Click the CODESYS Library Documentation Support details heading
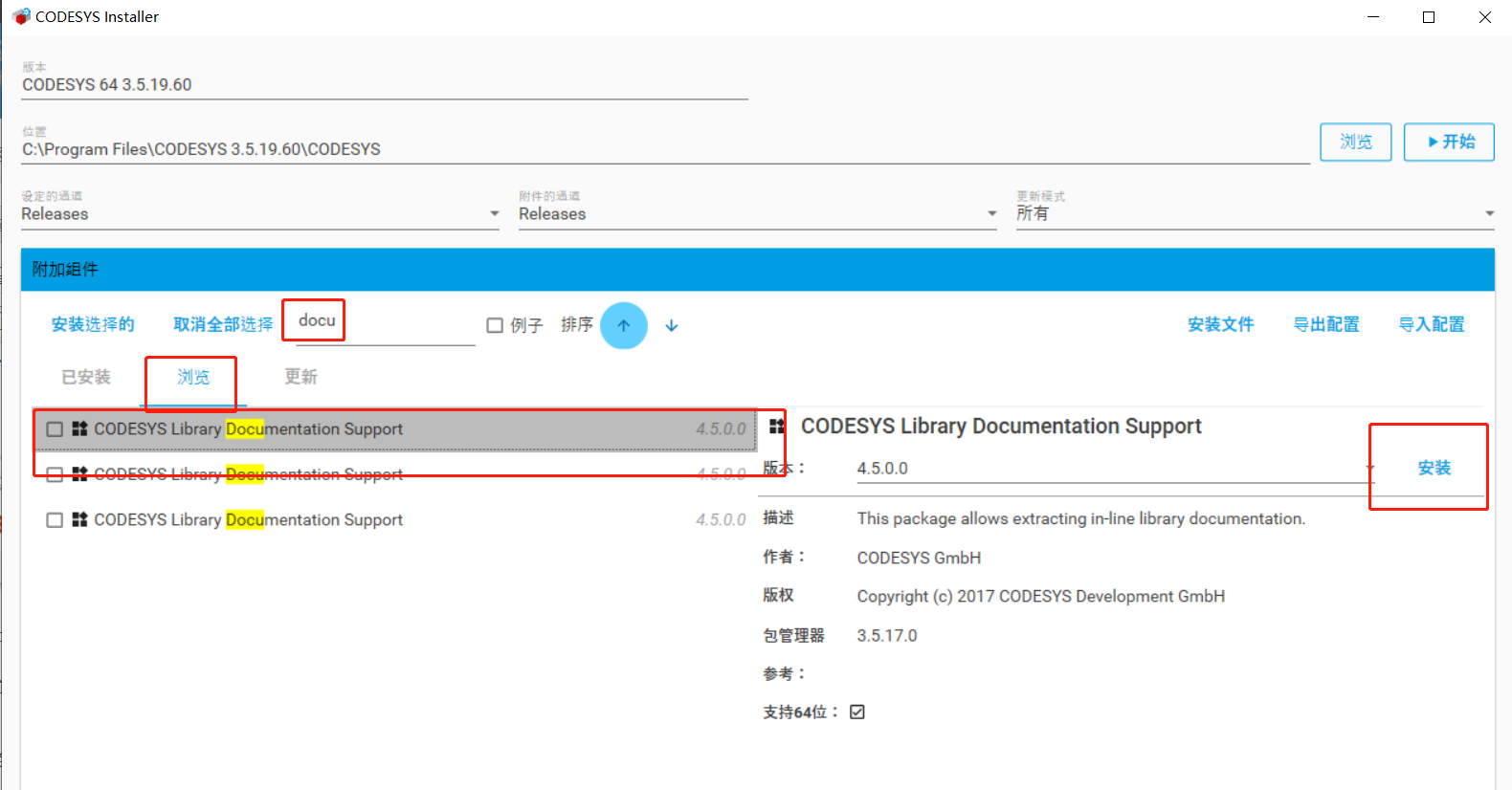The width and height of the screenshot is (1512, 790). pyautogui.click(x=1001, y=427)
